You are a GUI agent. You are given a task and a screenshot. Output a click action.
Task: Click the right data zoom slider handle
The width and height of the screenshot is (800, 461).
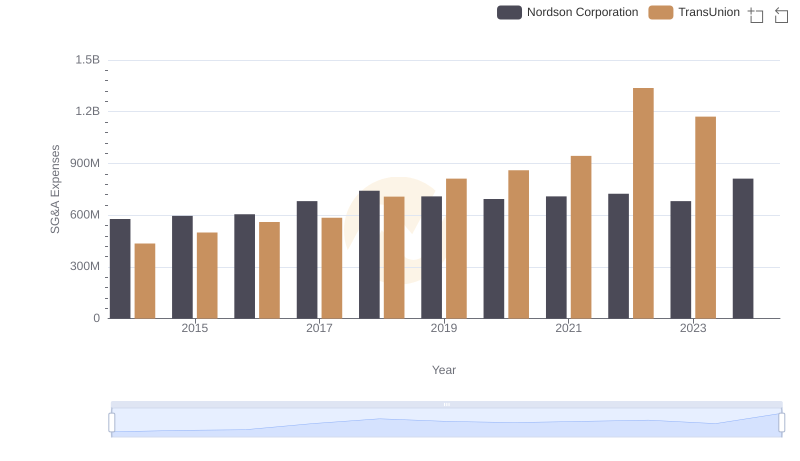click(781, 422)
